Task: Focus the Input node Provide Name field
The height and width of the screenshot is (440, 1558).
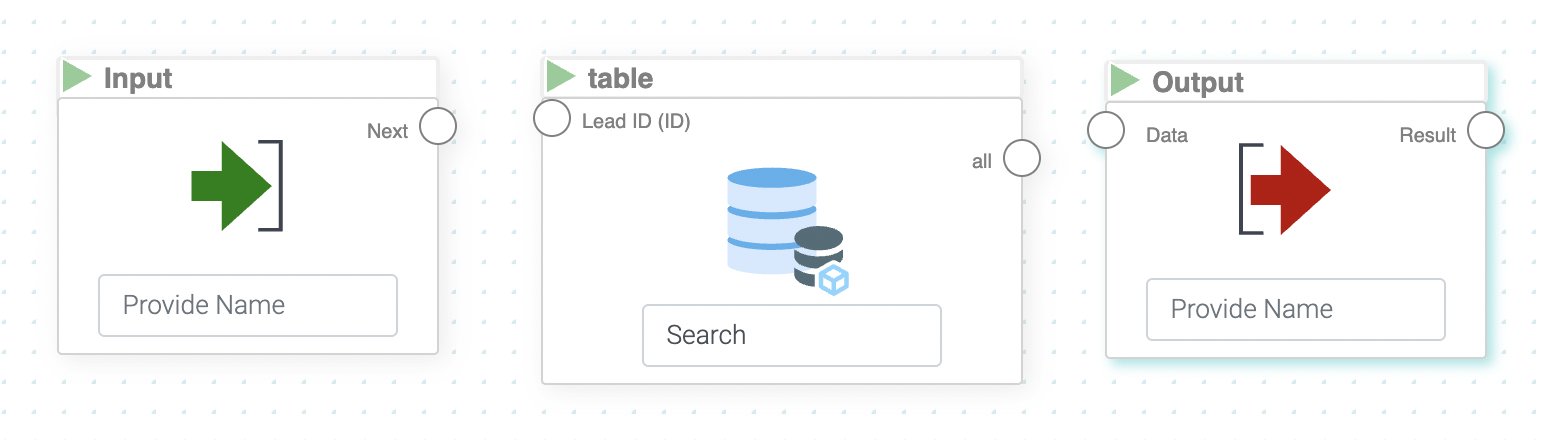Action: click(248, 306)
